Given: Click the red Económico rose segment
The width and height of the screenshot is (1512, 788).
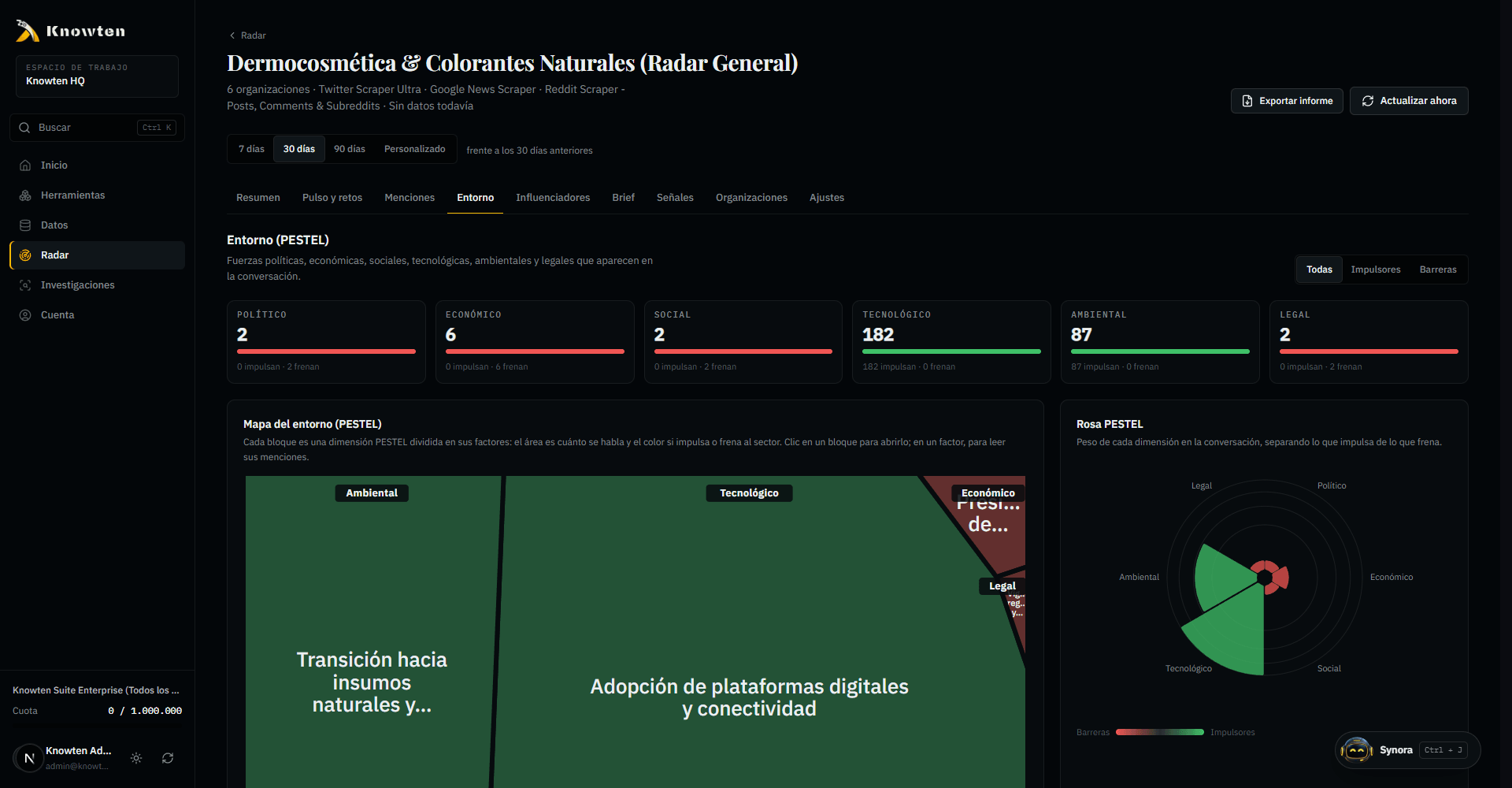Looking at the screenshot, I should pyautogui.click(x=1281, y=578).
